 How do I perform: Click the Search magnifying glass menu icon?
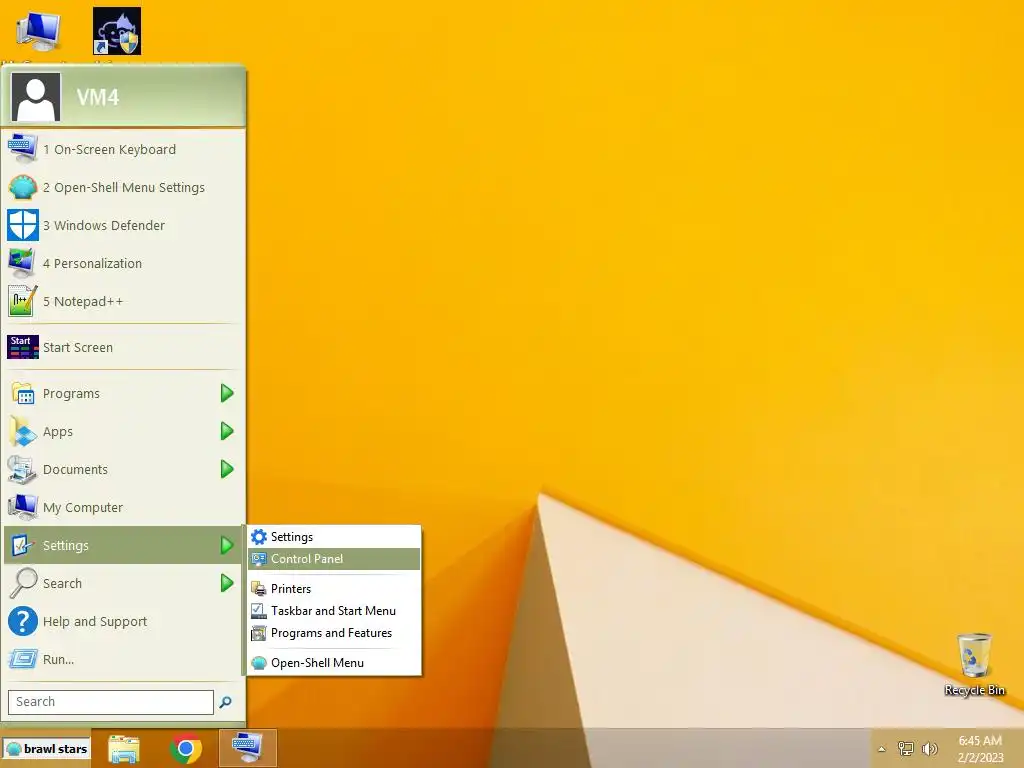pyautogui.click(x=22, y=583)
